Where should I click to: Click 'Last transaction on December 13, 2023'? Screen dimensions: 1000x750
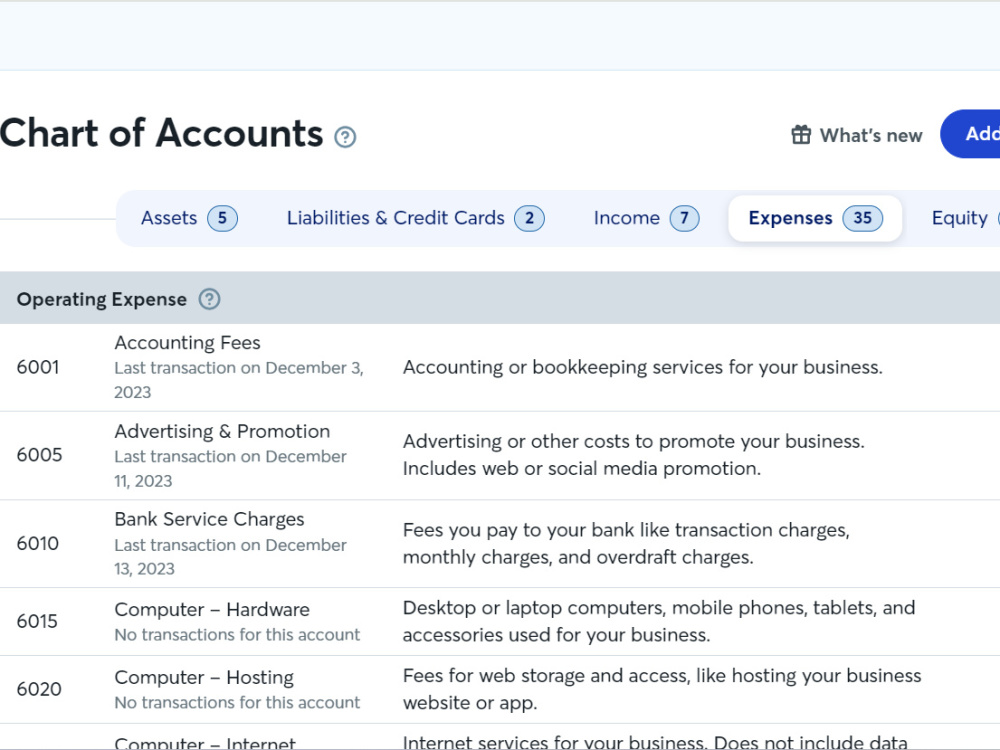tap(230, 557)
